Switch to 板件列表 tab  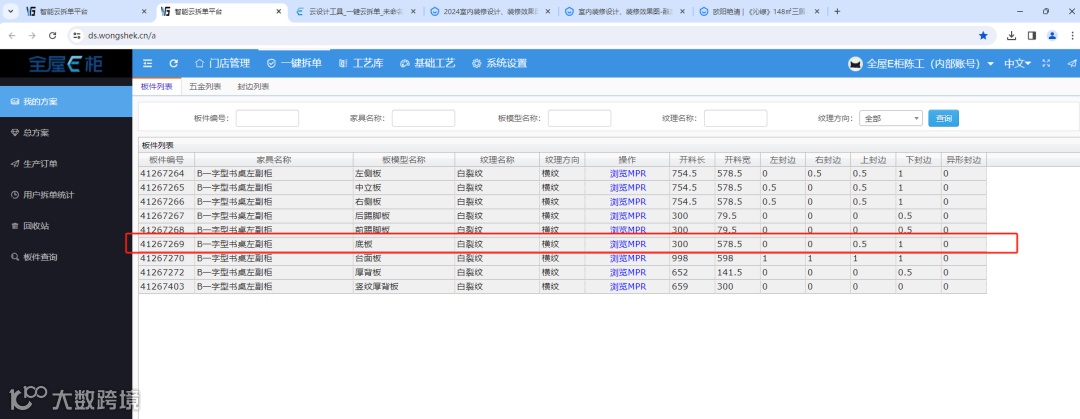click(156, 86)
